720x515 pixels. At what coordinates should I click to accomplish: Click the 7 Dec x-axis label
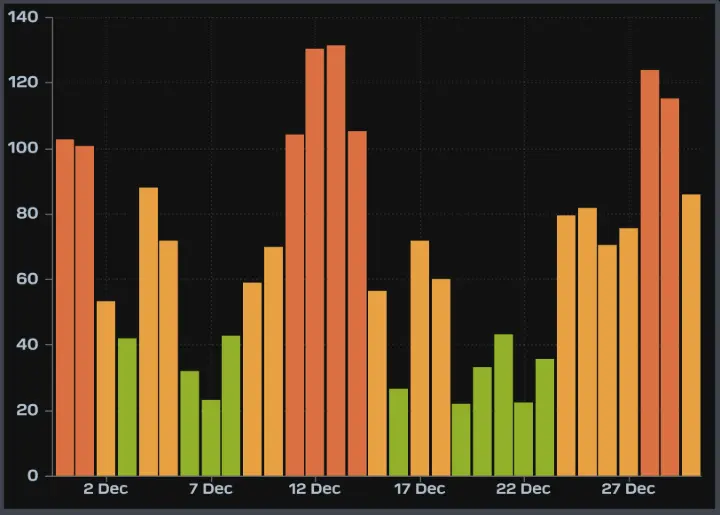tap(210, 489)
